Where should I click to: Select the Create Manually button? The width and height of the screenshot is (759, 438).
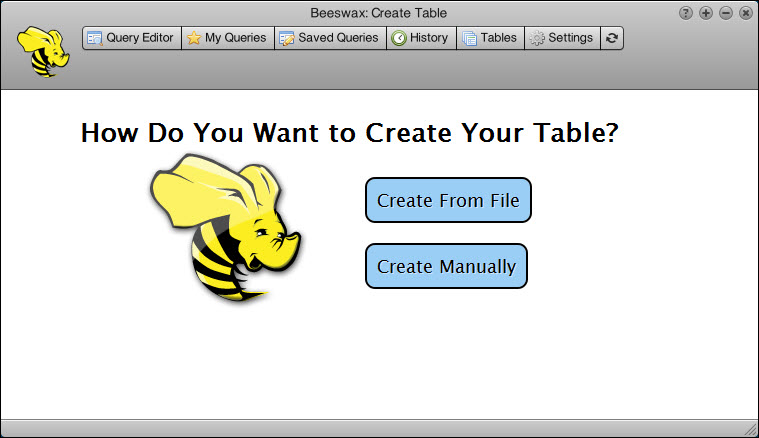[x=446, y=266]
